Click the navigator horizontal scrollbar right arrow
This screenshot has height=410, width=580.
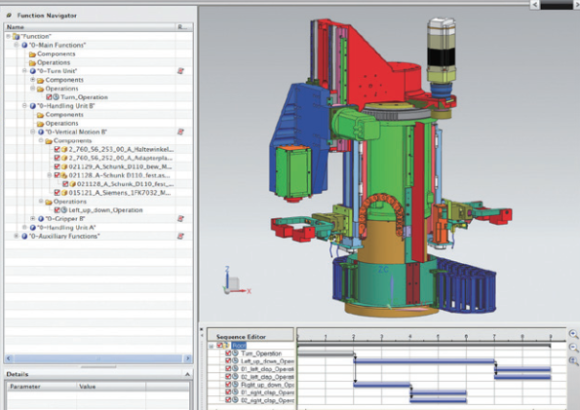click(x=188, y=358)
